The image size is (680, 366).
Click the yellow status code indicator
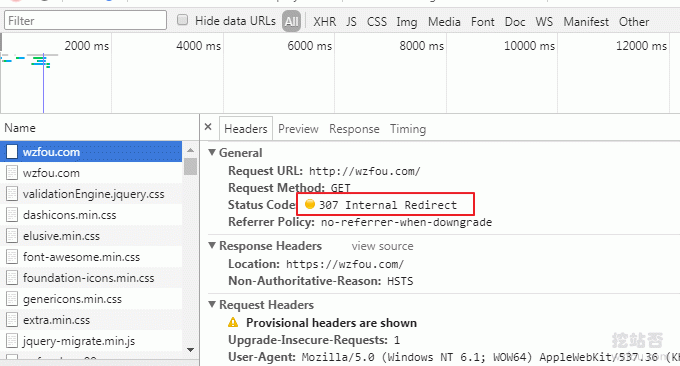click(x=310, y=204)
